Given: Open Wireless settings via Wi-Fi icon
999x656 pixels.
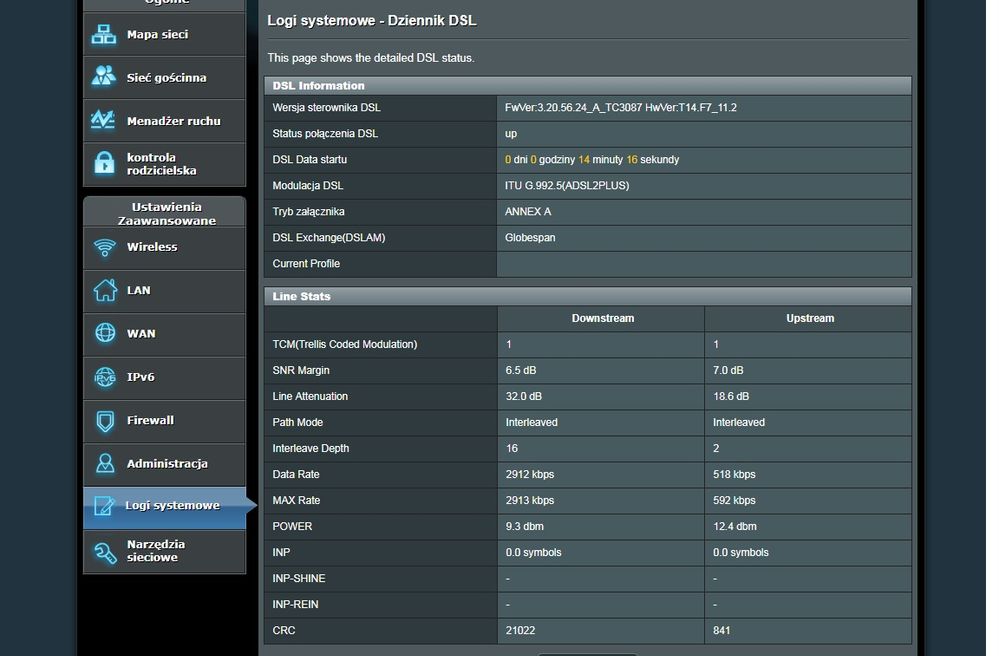Looking at the screenshot, I should (x=104, y=247).
